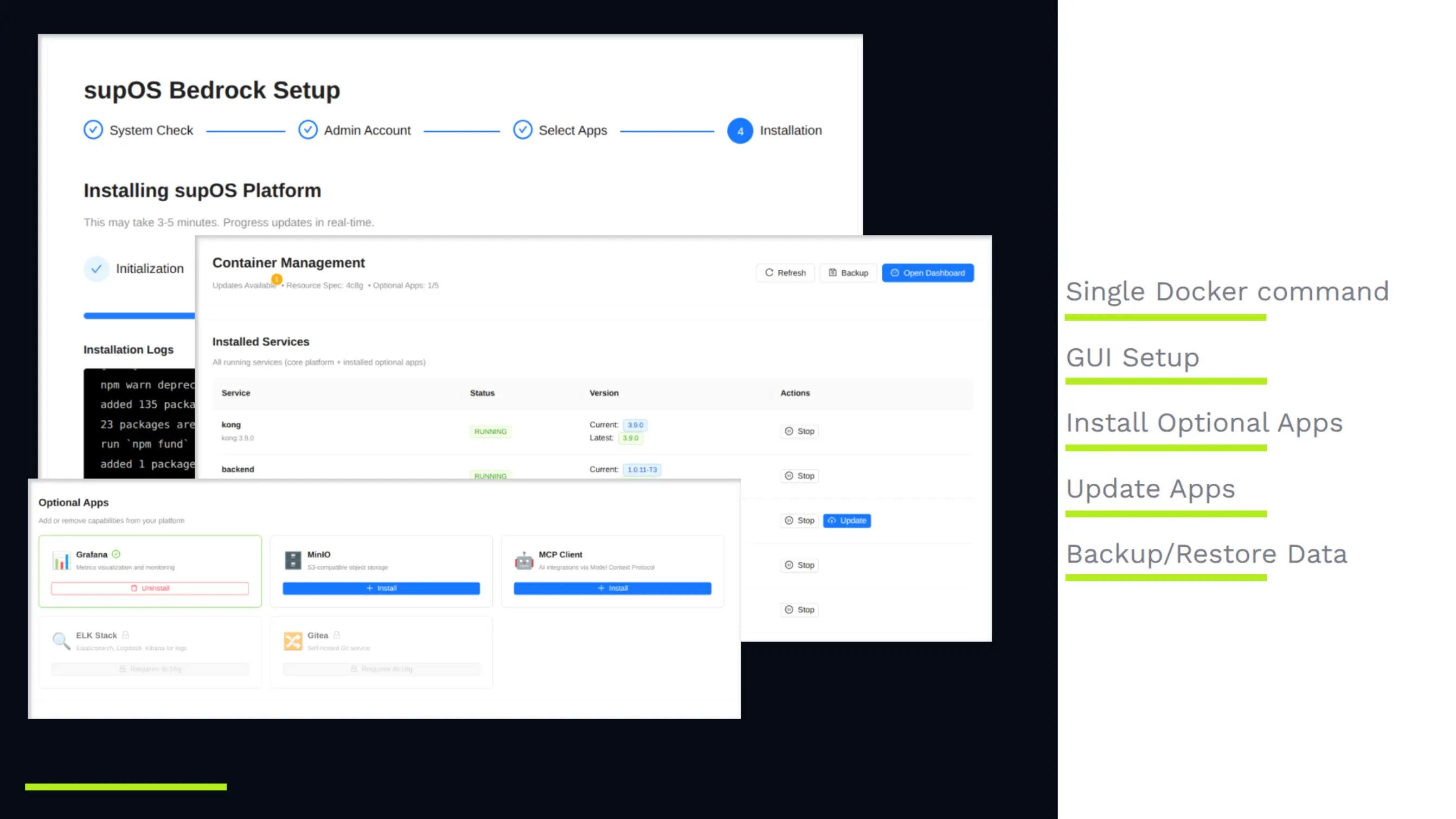Open the Updates Available notification badge
Screen dimensions: 1456x819
pyautogui.click(x=277, y=279)
